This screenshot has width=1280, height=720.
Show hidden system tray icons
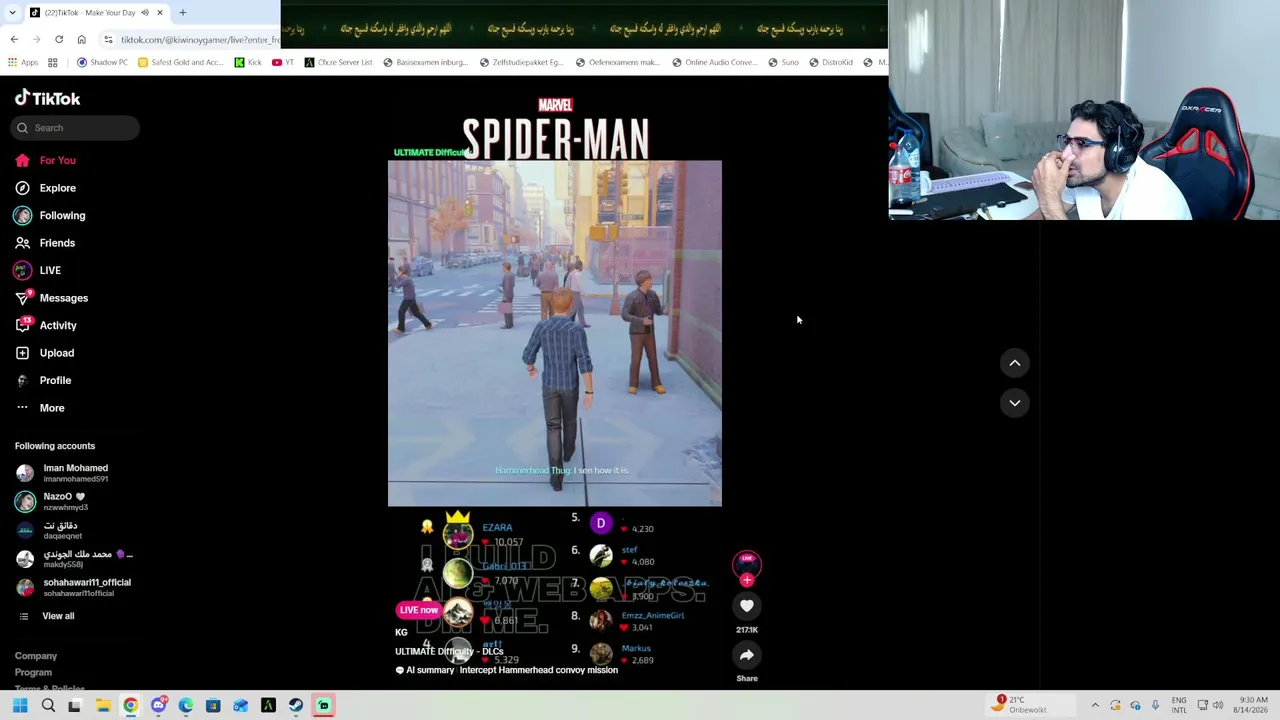point(1095,706)
